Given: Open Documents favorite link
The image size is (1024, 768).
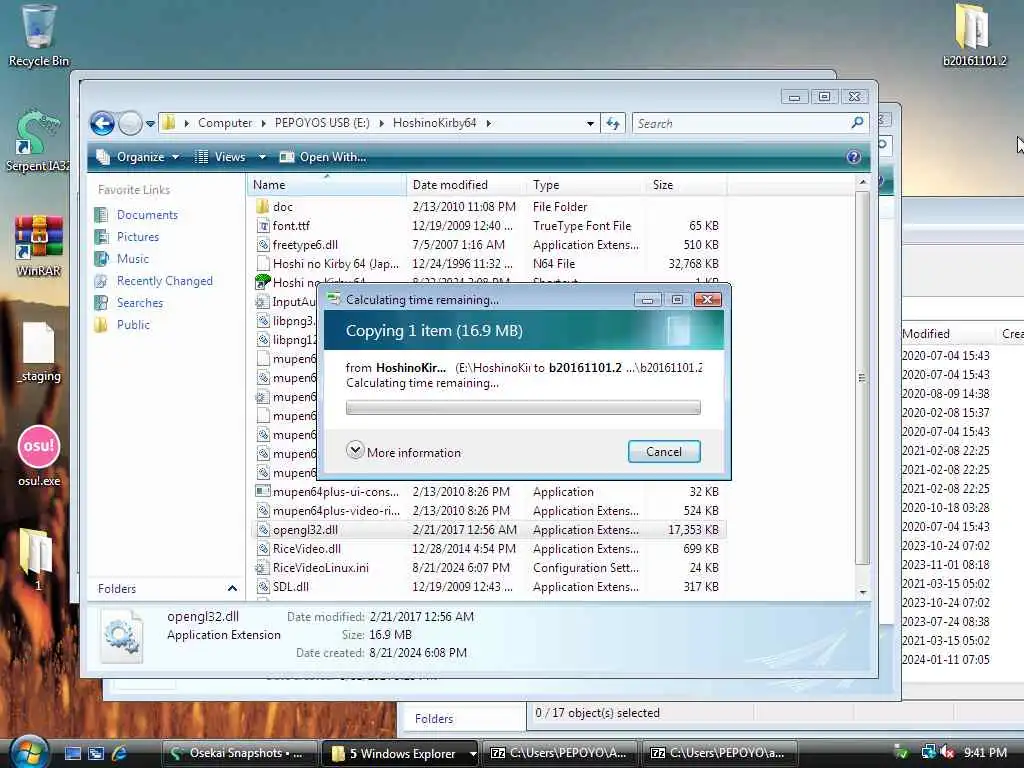Looking at the screenshot, I should pos(147,215).
